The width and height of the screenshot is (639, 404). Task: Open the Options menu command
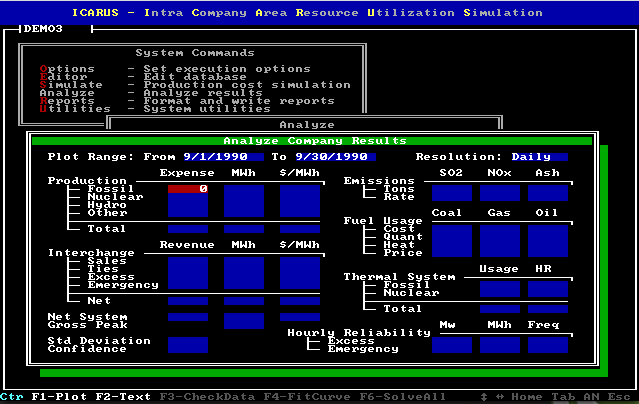(x=66, y=69)
